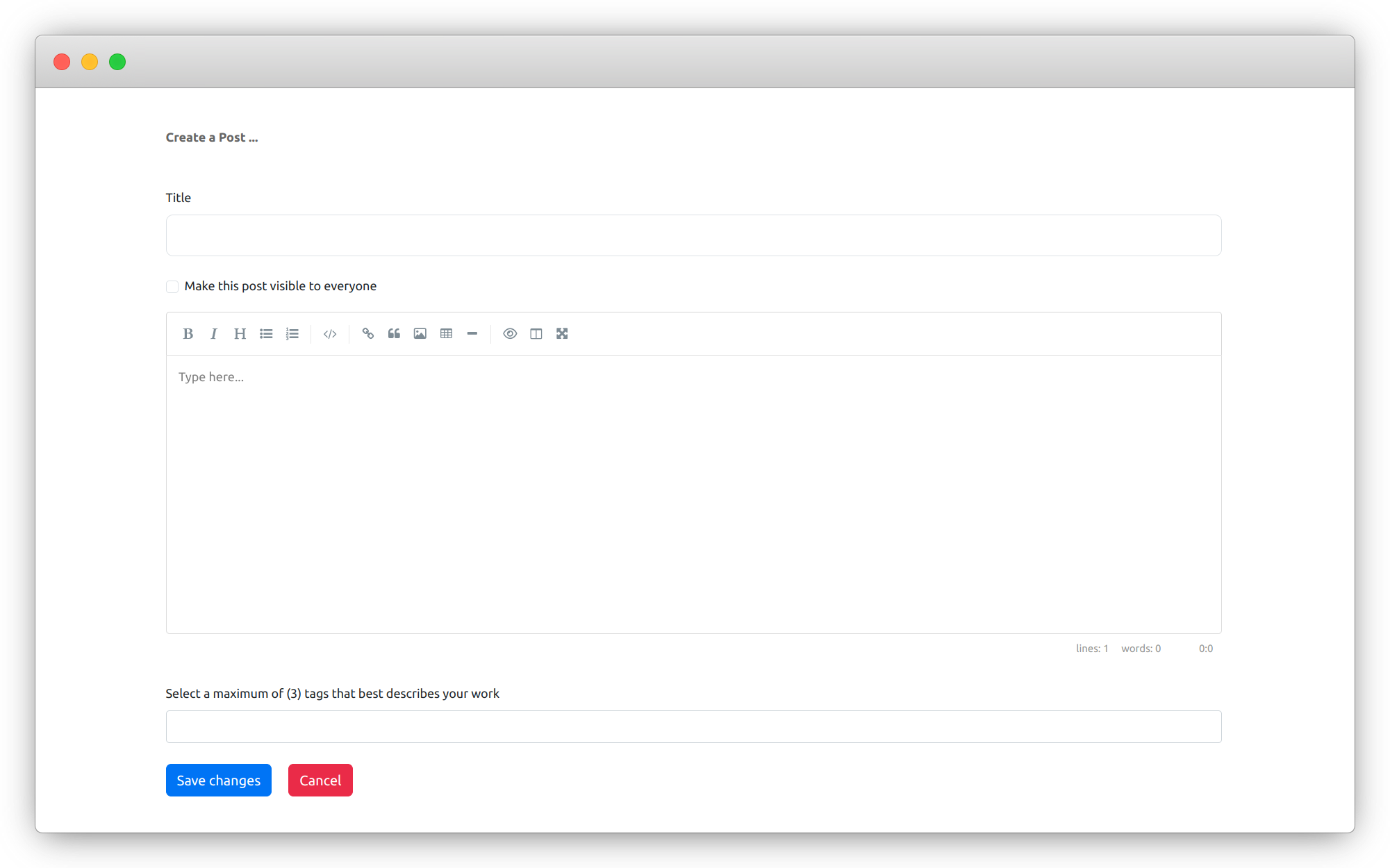This screenshot has height=868, width=1390.
Task: Check 'Make this post visible to everyone'
Action: (172, 287)
